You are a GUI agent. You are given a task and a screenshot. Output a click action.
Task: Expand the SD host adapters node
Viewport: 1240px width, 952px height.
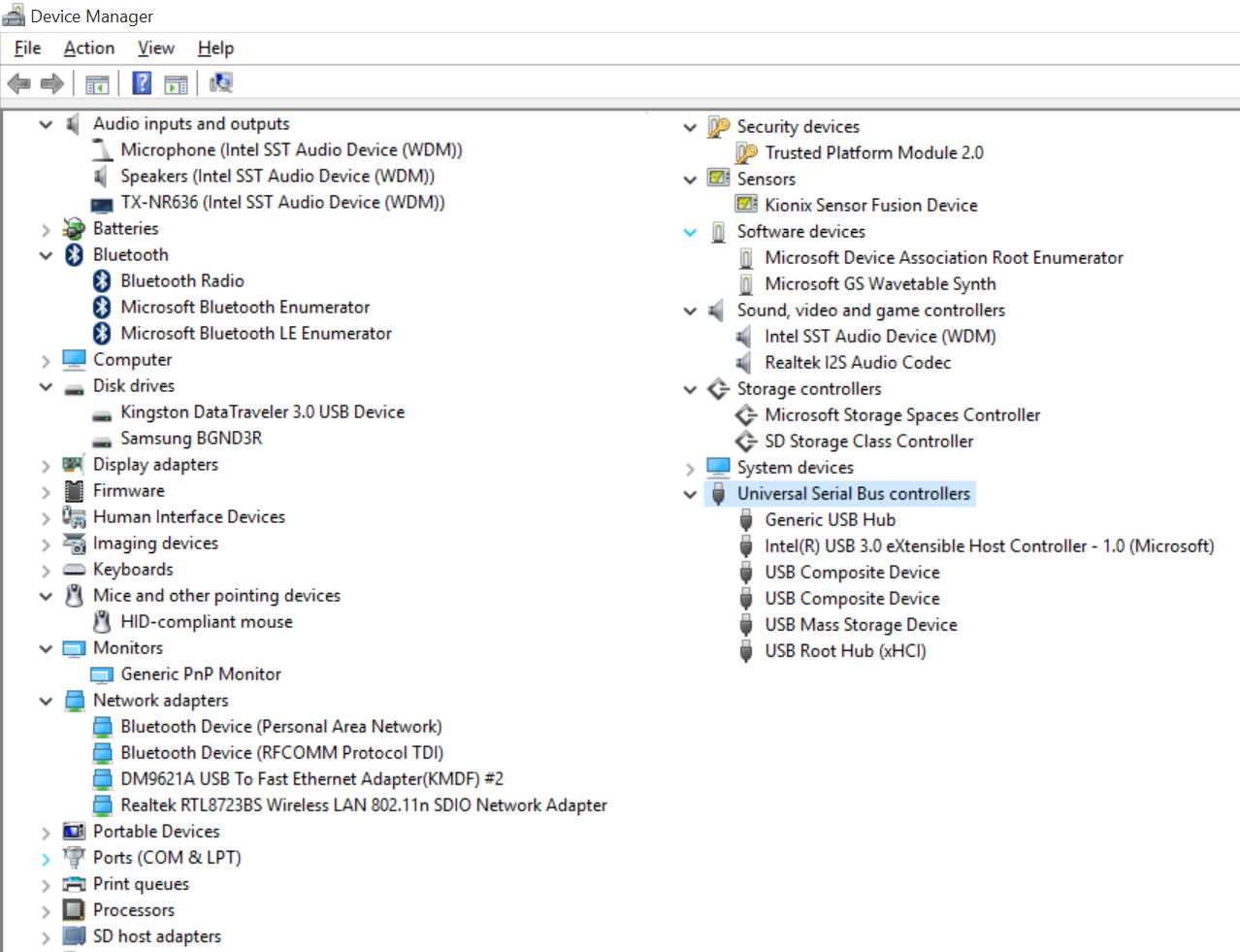(x=46, y=937)
